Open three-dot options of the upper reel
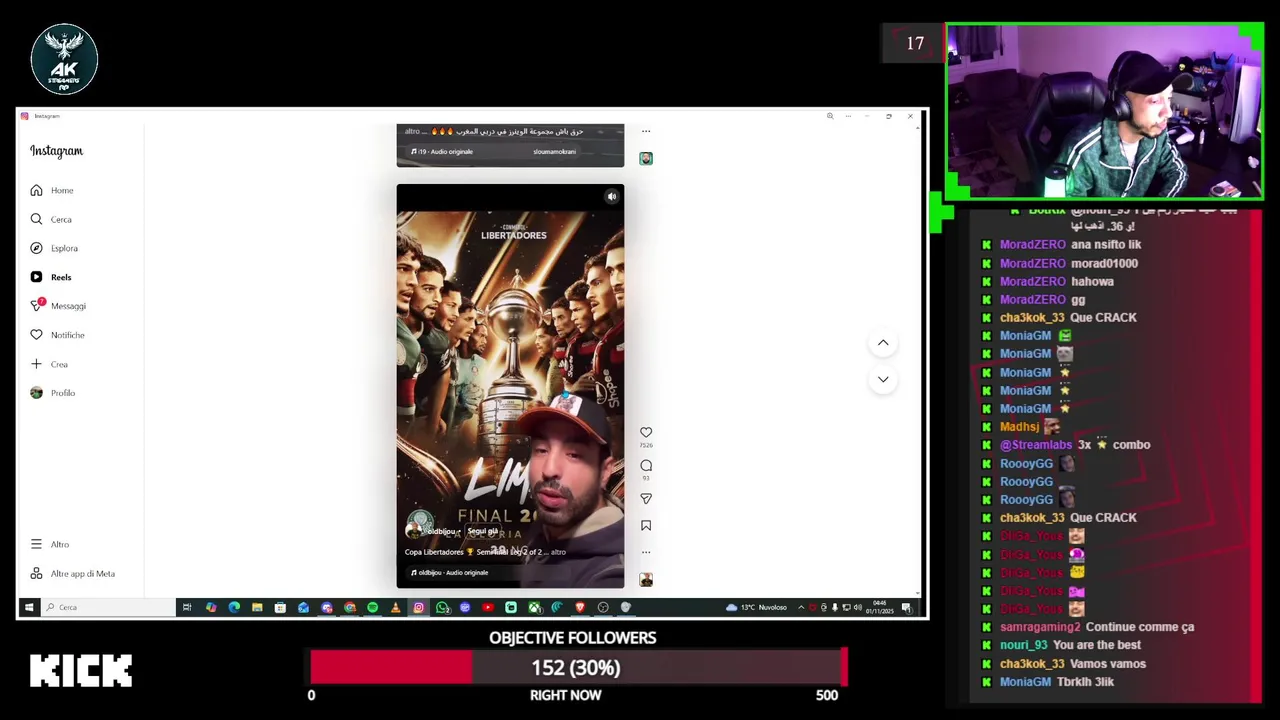 pyautogui.click(x=646, y=131)
